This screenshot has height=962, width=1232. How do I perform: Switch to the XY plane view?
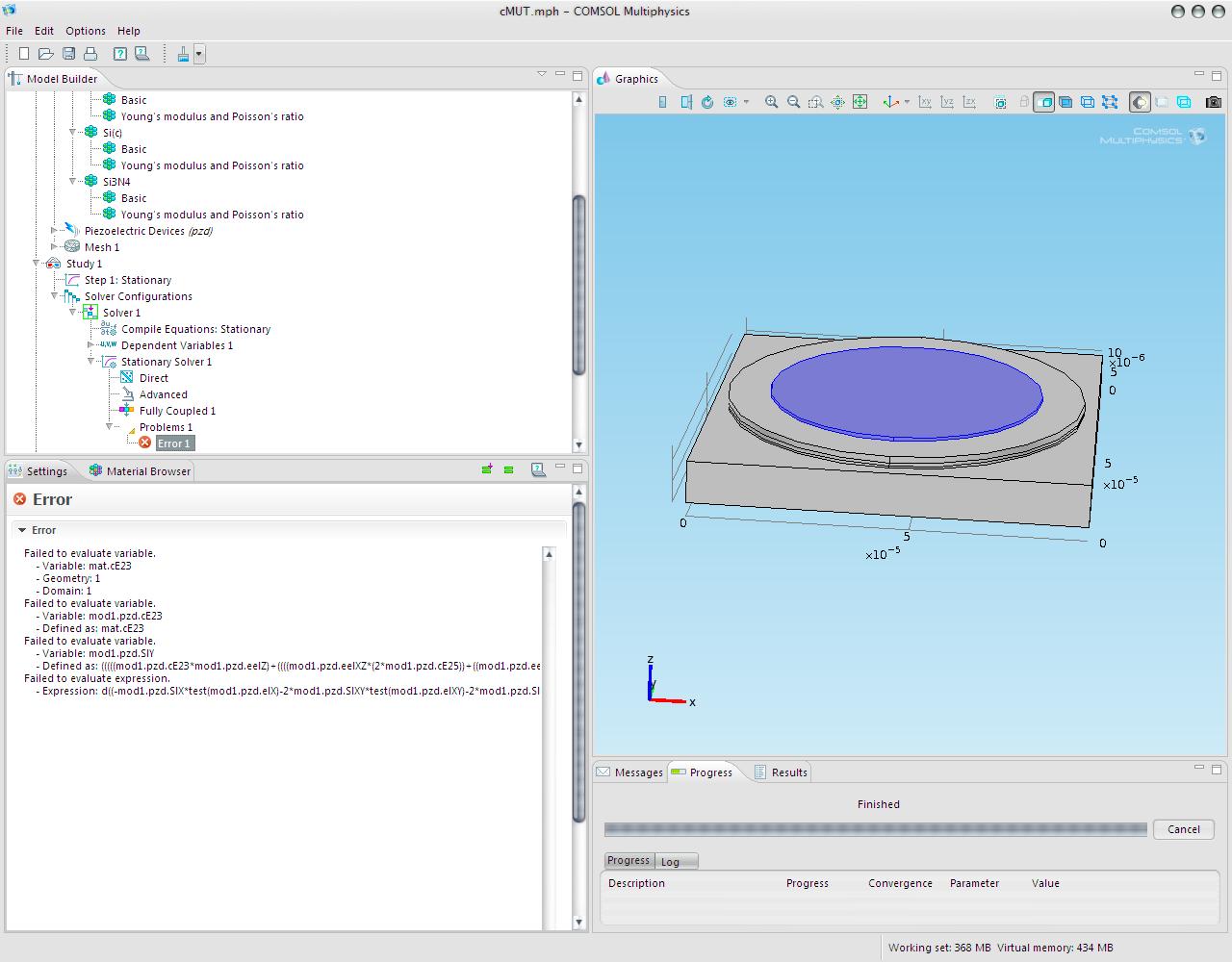click(x=925, y=102)
